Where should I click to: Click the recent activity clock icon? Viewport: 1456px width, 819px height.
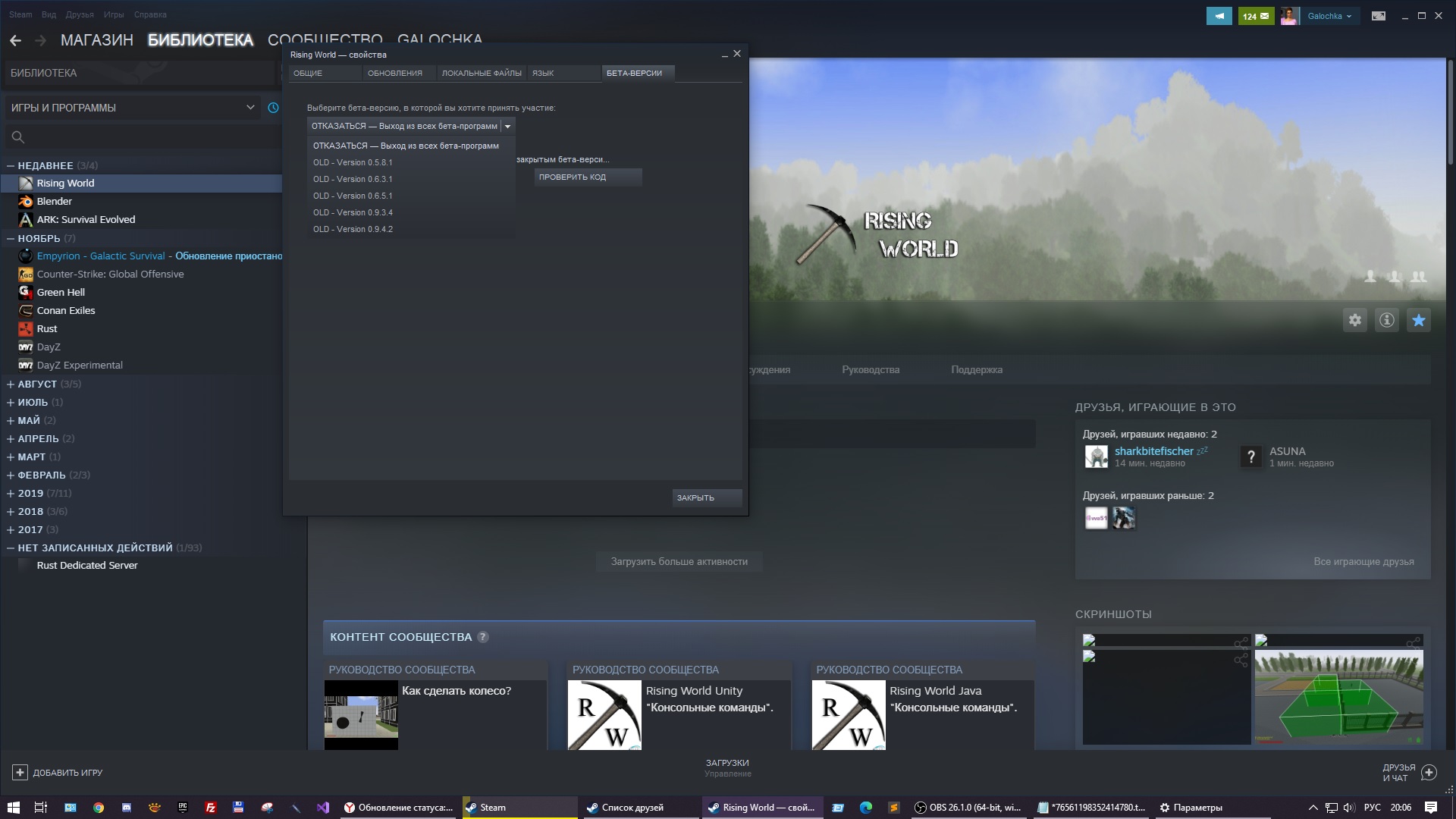(273, 108)
